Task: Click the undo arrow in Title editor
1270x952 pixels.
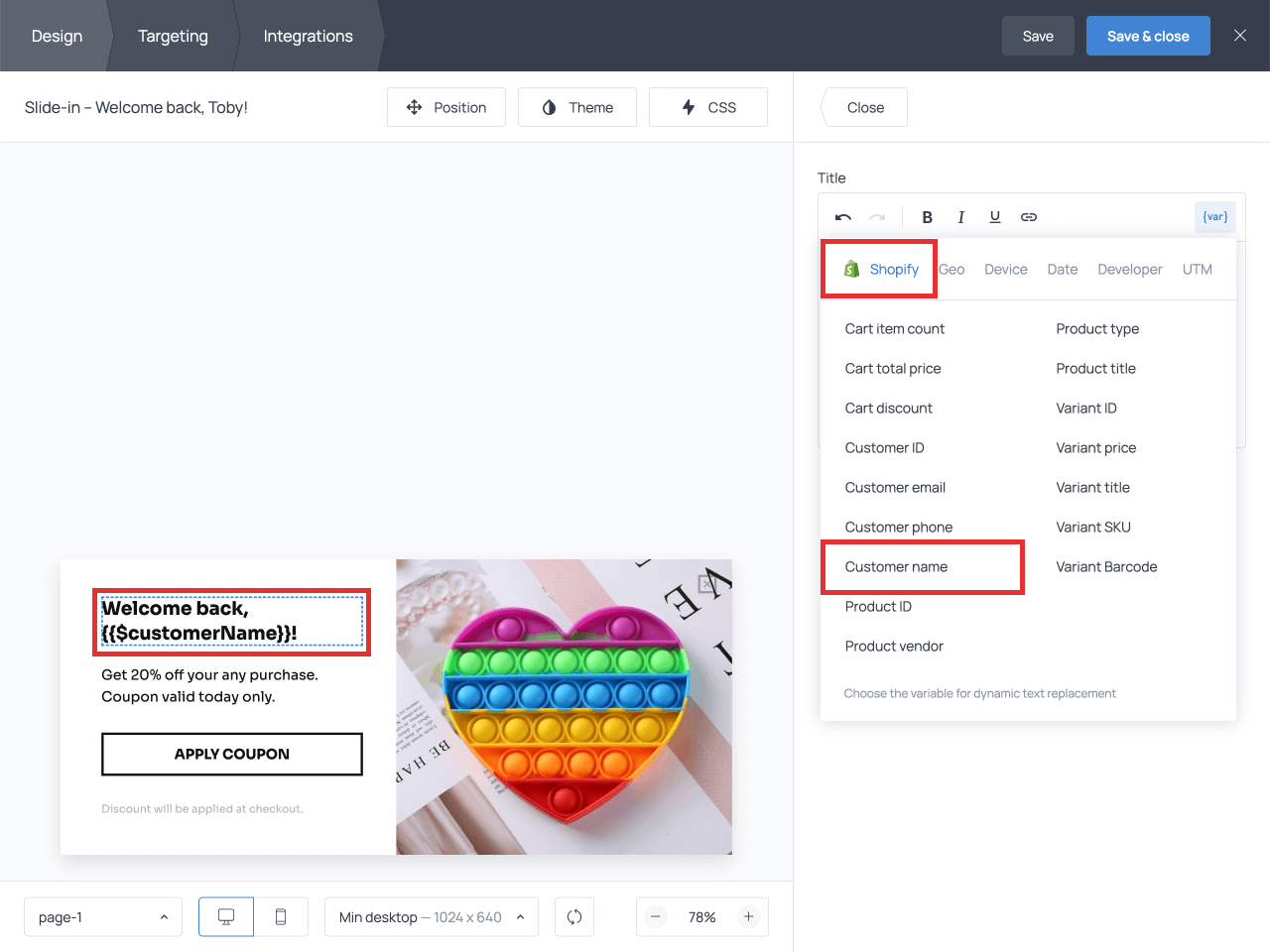Action: [x=843, y=217]
